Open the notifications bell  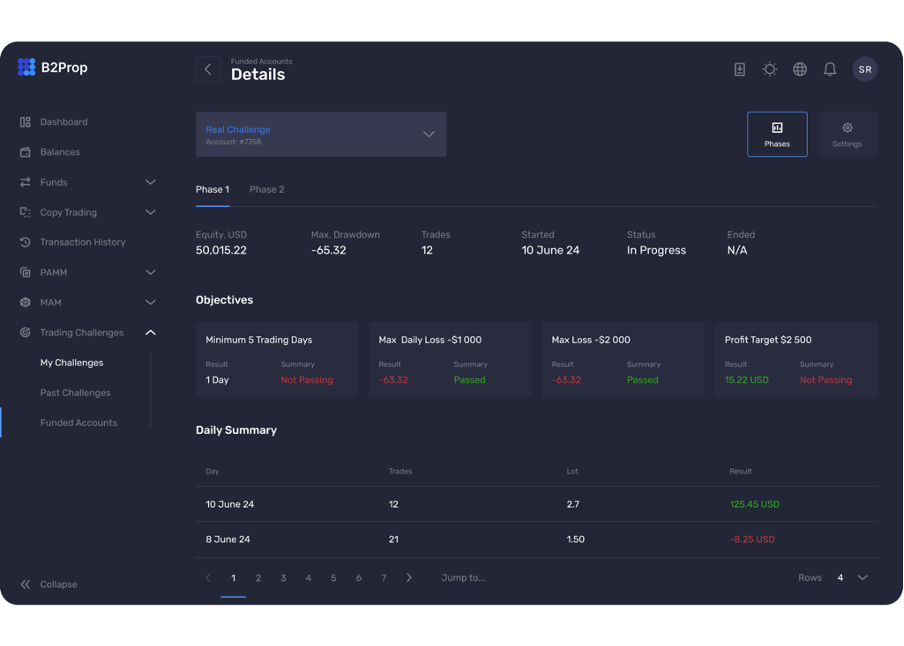tap(830, 69)
